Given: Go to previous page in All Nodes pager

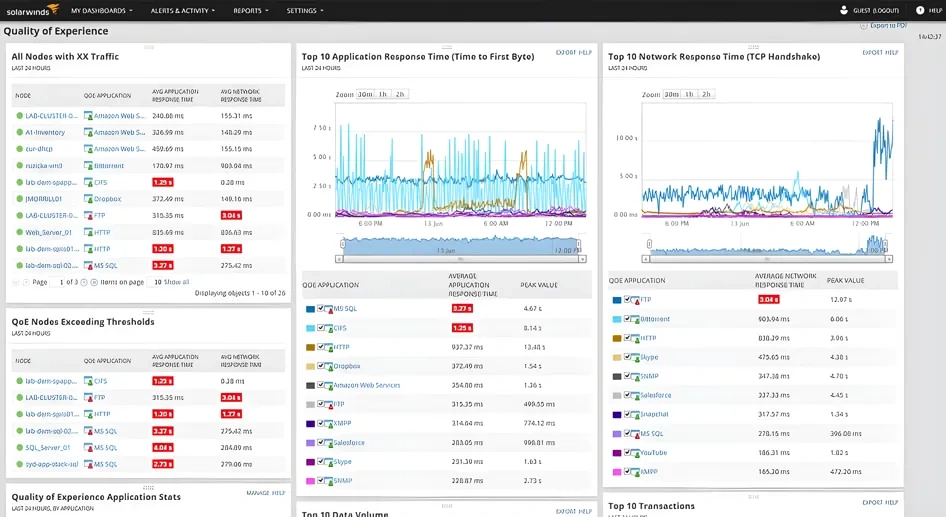Looking at the screenshot, I should point(26,282).
